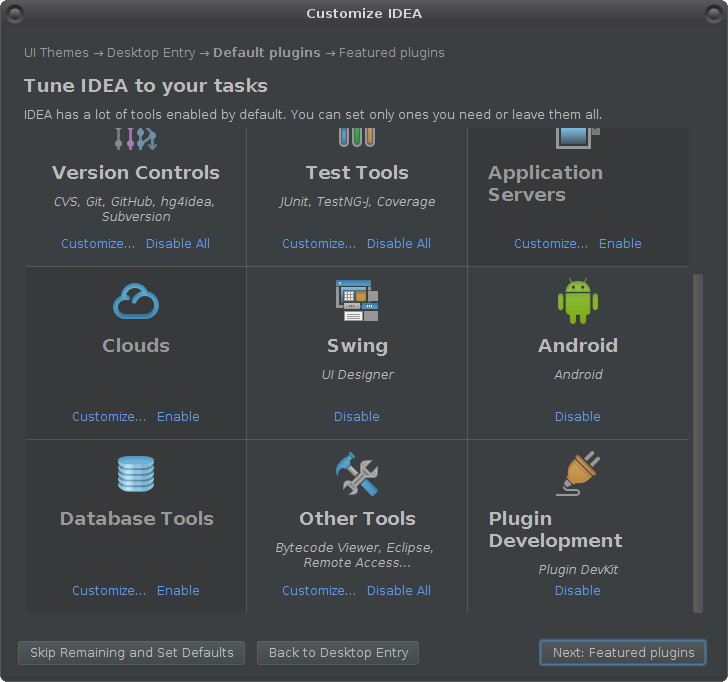Click Skip Remaining and Set Defaults
Viewport: 728px width, 682px height.
click(131, 653)
